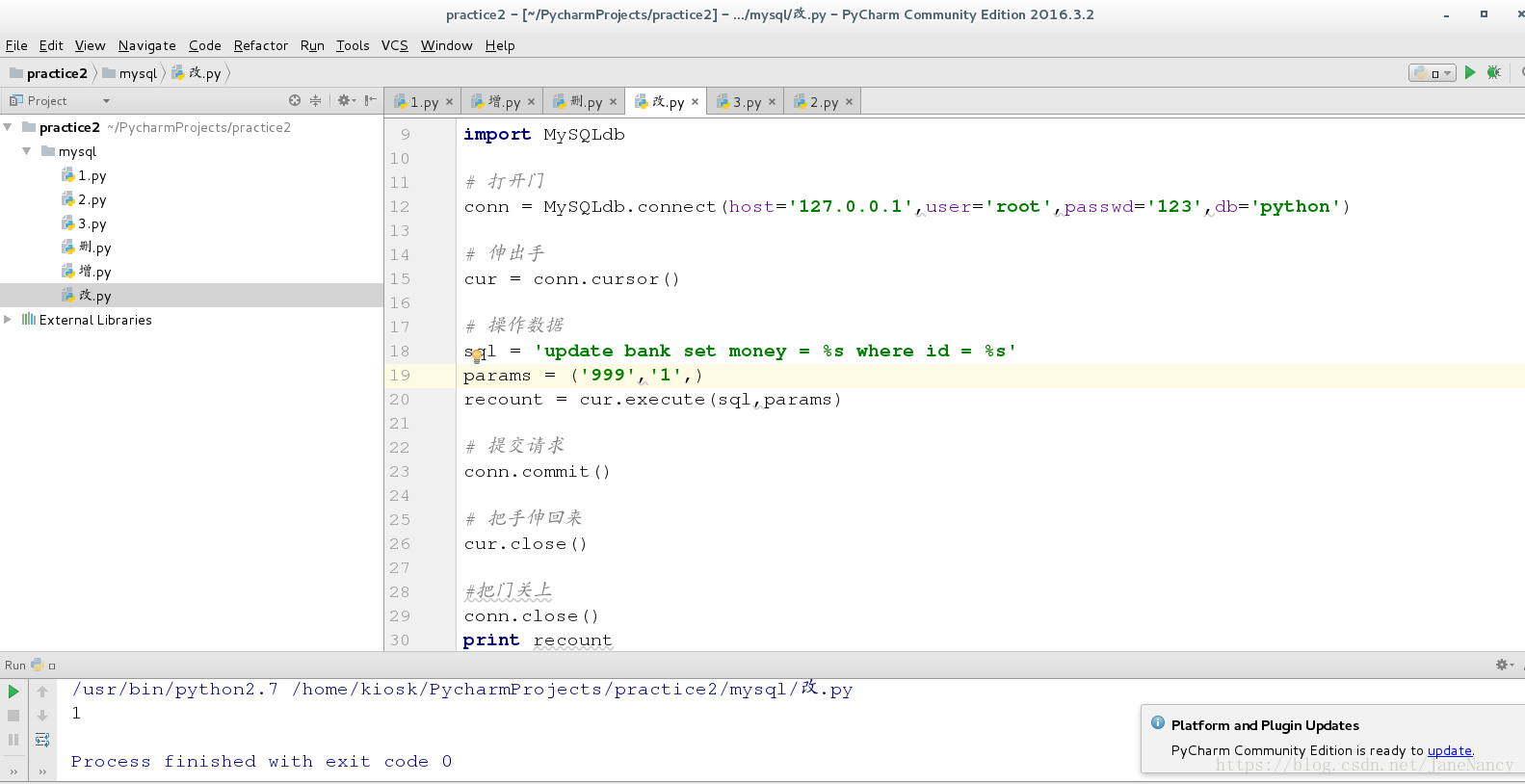The image size is (1525, 784).
Task: Close the 改.py editor tab
Action: pyautogui.click(x=695, y=102)
